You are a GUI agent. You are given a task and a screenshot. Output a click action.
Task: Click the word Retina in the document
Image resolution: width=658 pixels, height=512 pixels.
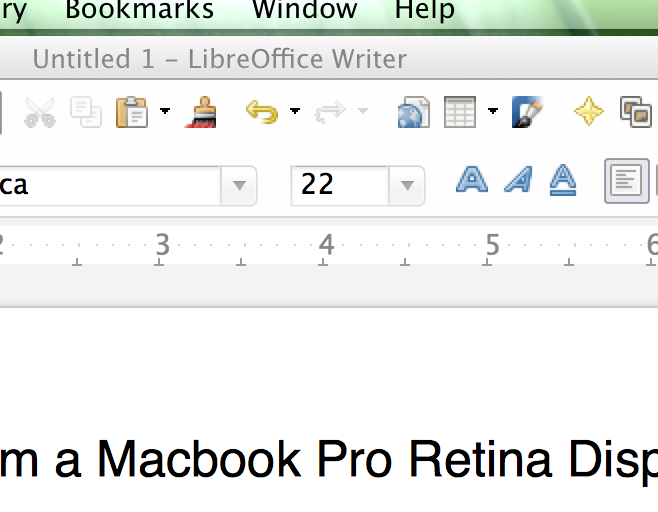(480, 459)
